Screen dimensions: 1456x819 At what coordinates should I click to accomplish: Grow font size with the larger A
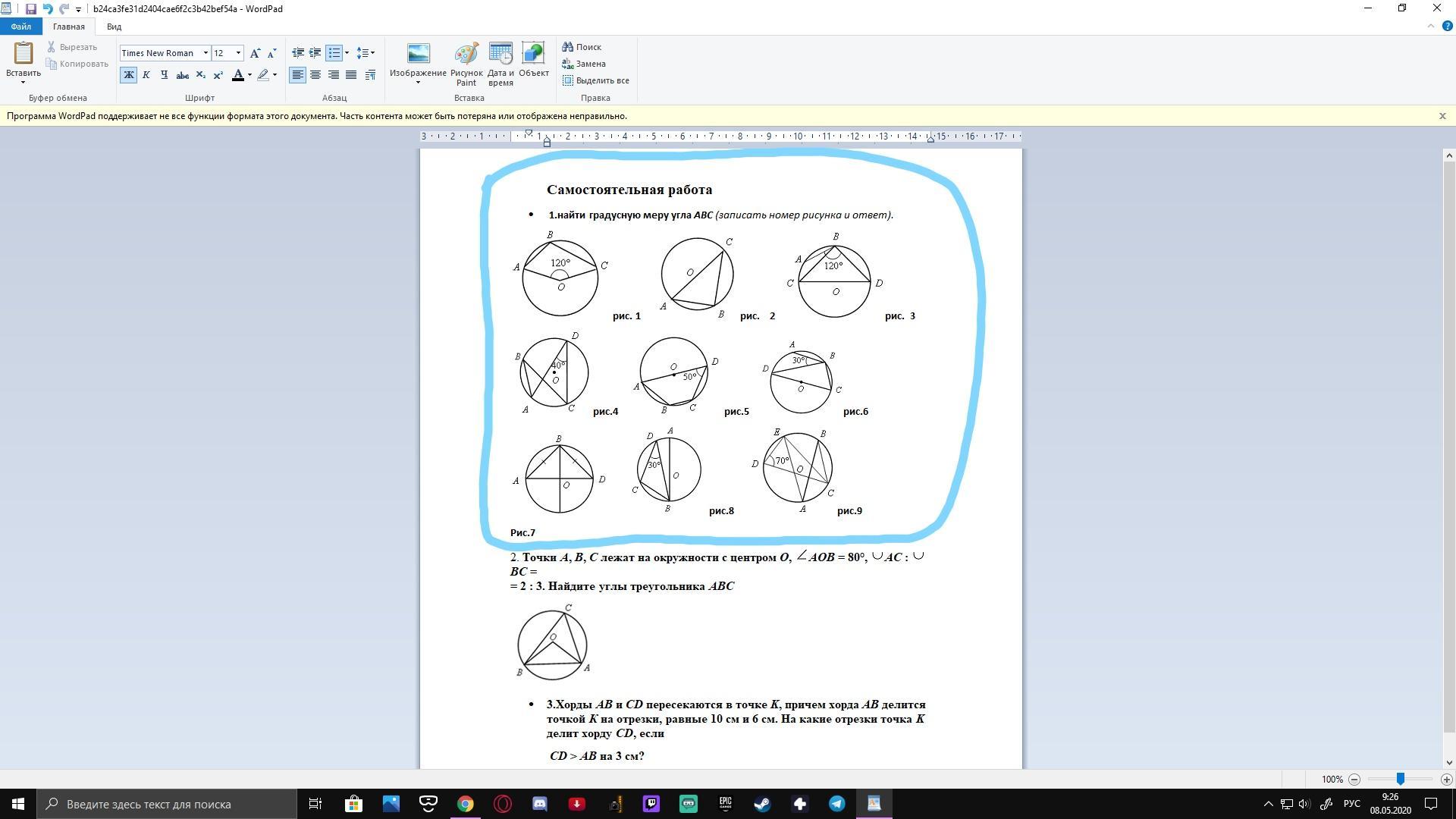tap(255, 53)
